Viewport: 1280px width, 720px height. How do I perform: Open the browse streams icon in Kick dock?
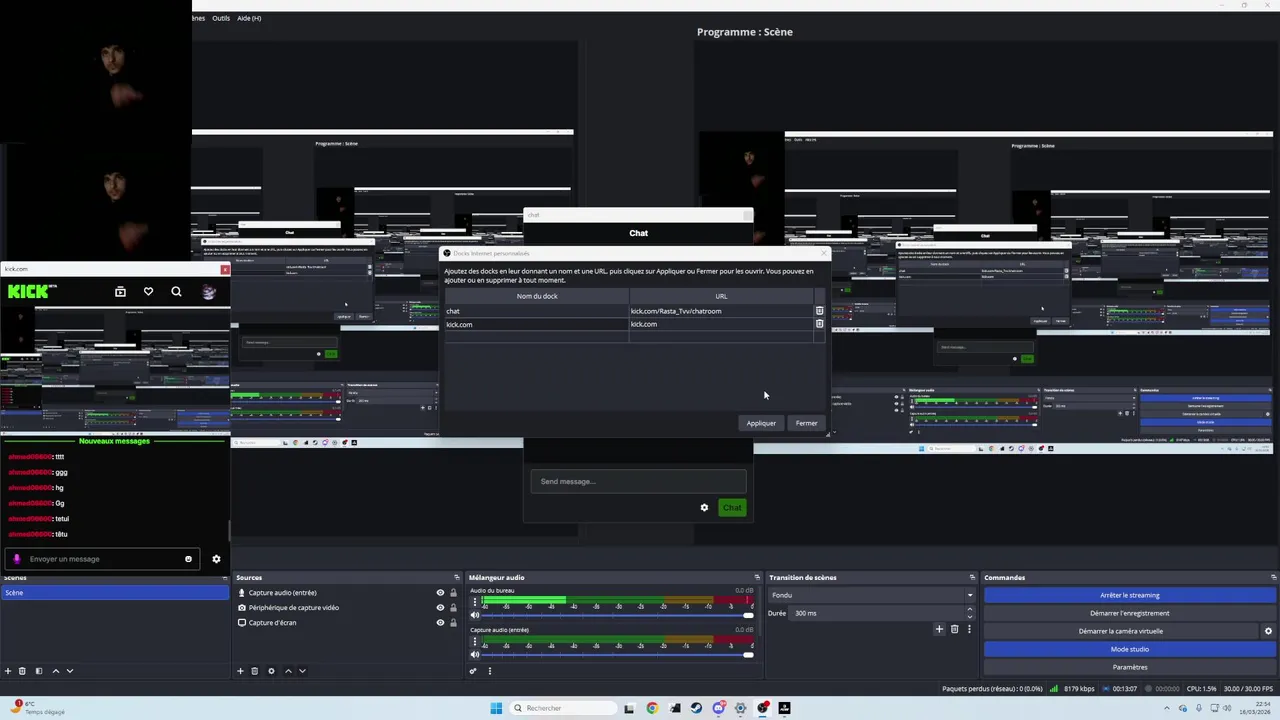pos(120,291)
